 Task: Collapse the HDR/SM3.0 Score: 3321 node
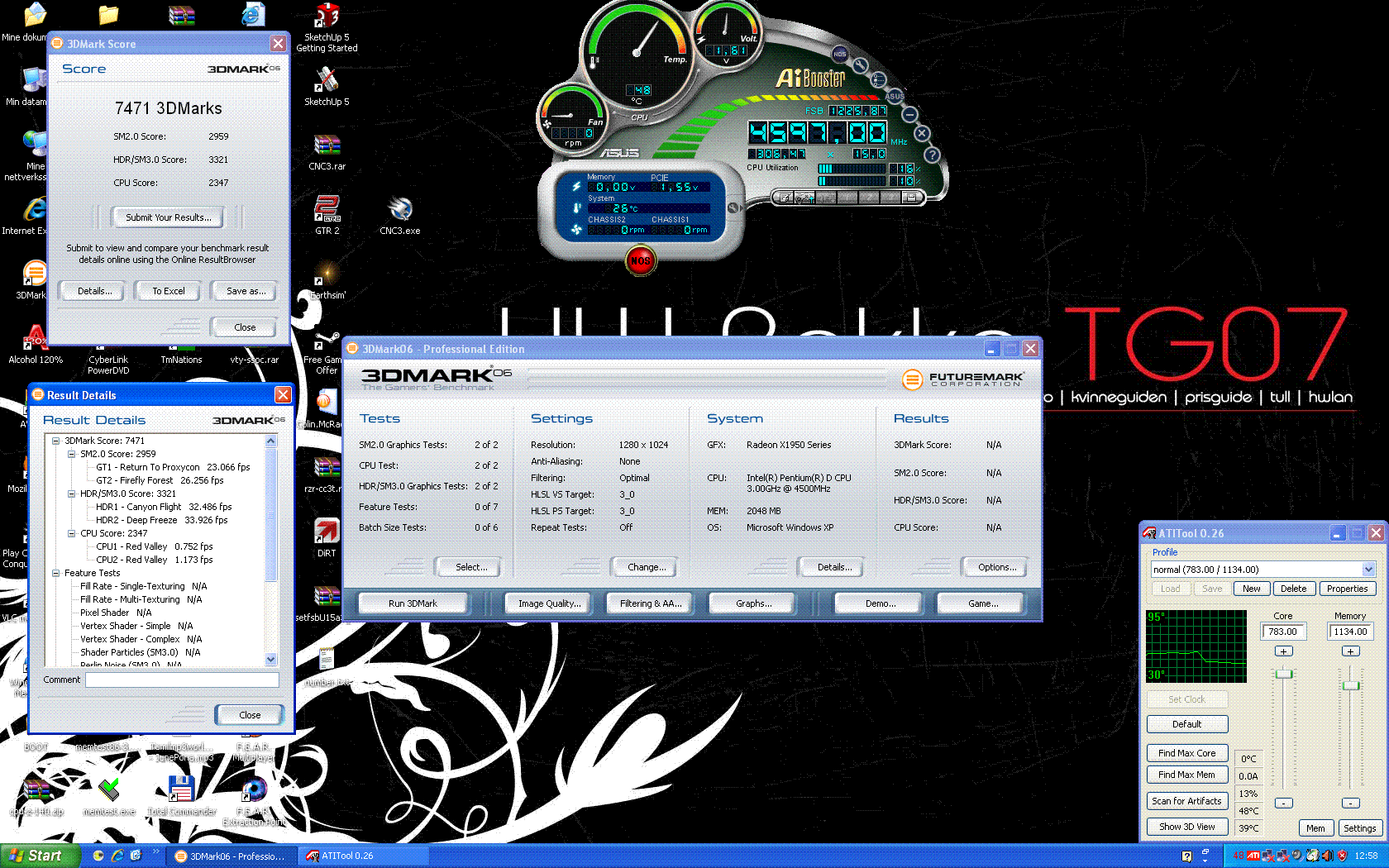click(72, 494)
